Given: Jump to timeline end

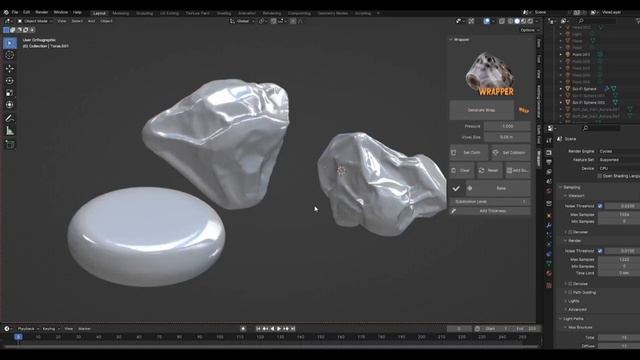Looking at the screenshot, I should (x=293, y=329).
